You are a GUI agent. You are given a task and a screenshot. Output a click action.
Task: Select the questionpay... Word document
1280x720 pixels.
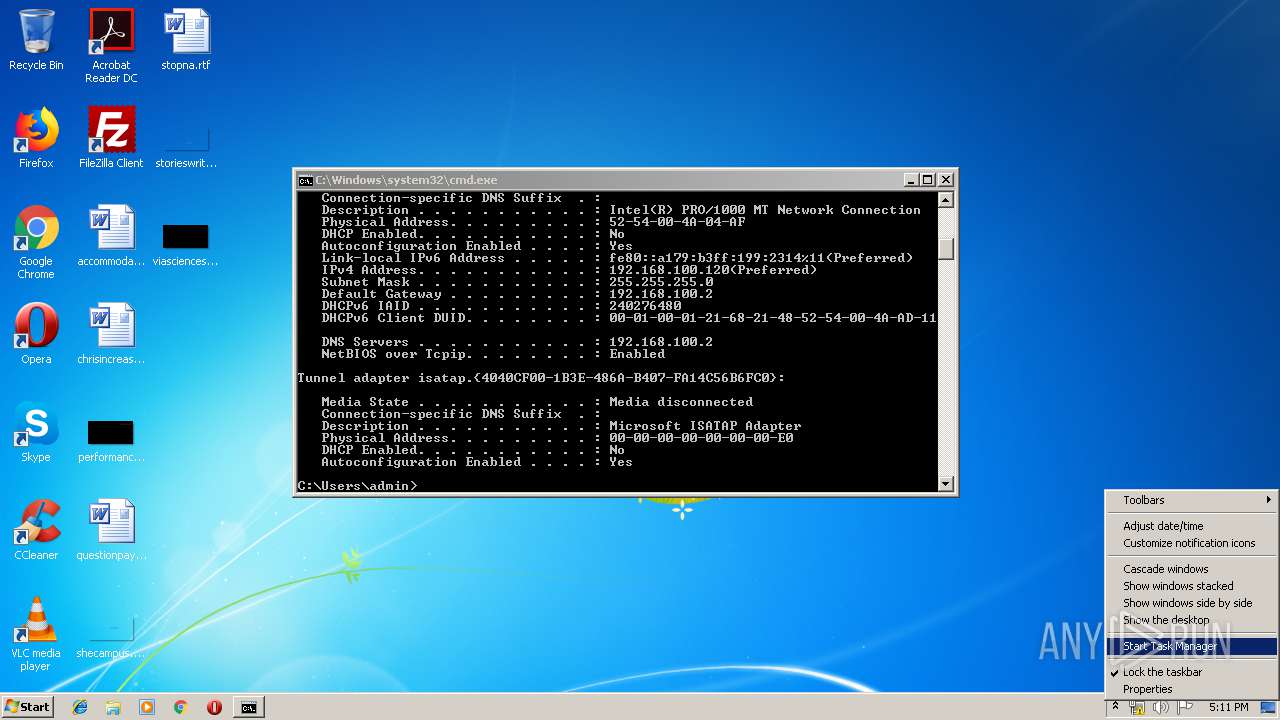coord(111,530)
